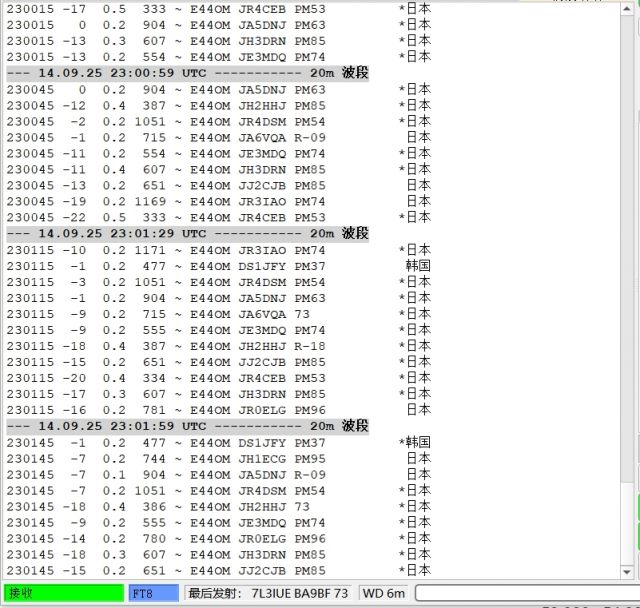Select the 230045 JA6VQA R-09 decode row
640x608 pixels.
tap(218, 138)
